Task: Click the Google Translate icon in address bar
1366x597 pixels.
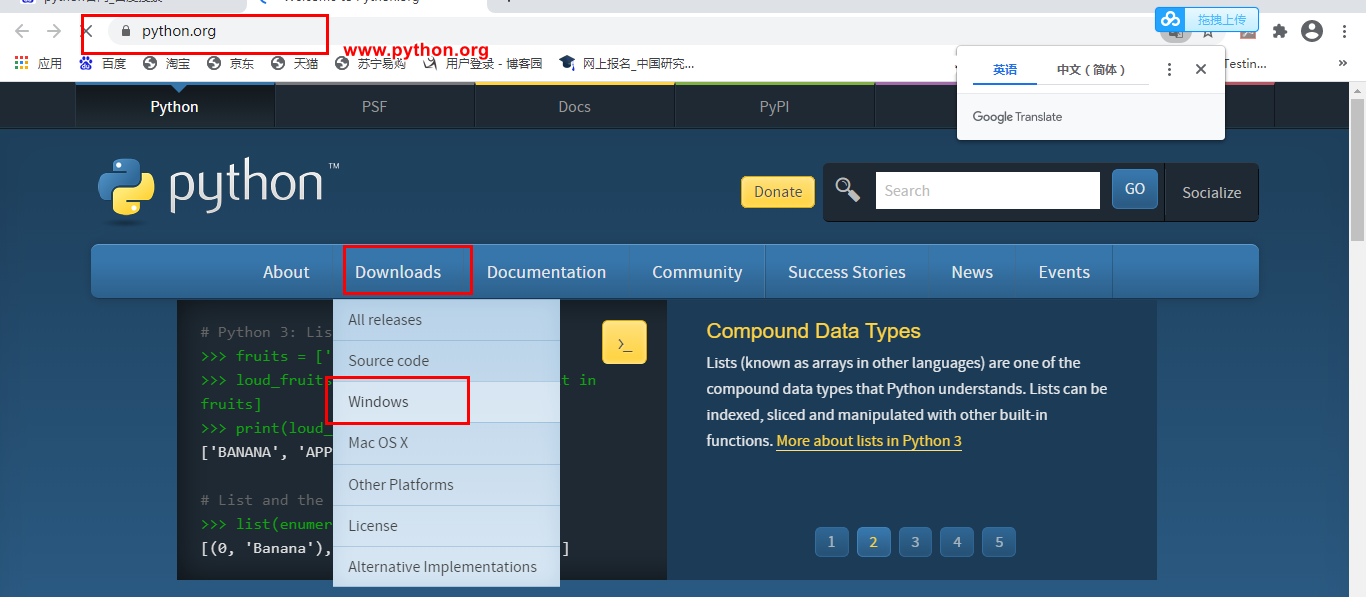Action: (1177, 34)
